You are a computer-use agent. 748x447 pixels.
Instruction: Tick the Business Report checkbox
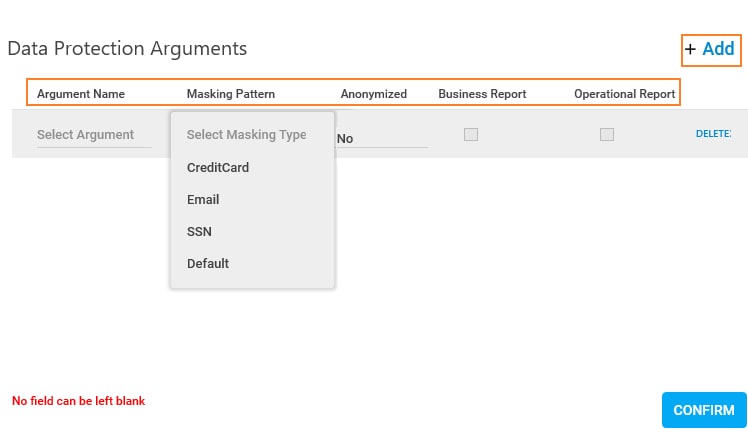coord(471,135)
